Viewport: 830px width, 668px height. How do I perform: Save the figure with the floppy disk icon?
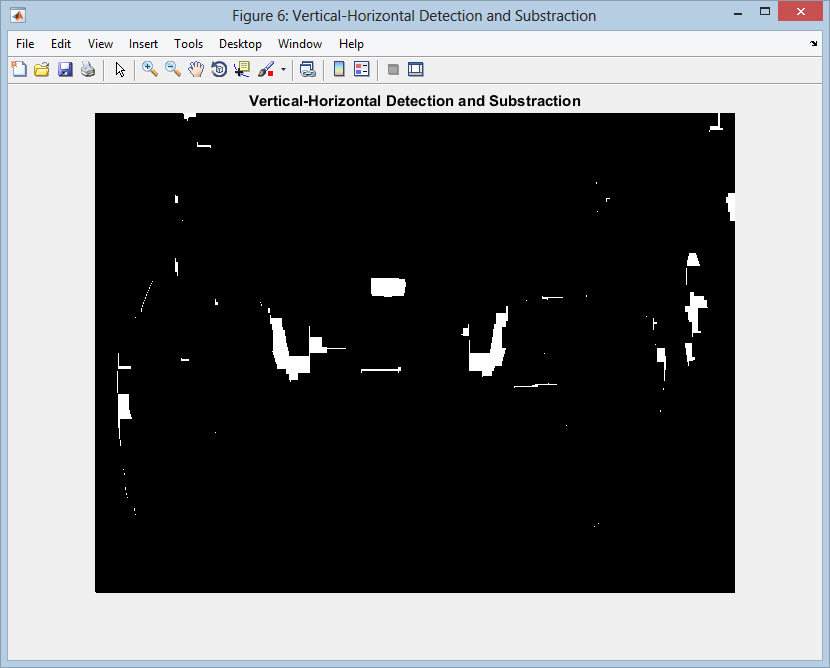point(65,69)
